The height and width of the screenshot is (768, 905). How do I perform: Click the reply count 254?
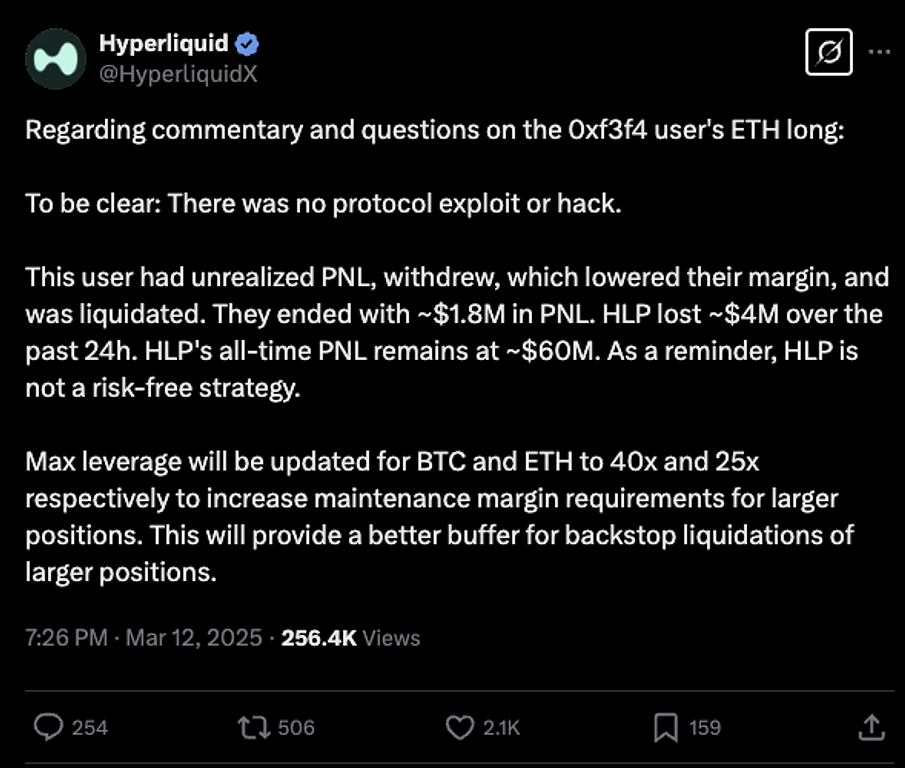pos(90,728)
